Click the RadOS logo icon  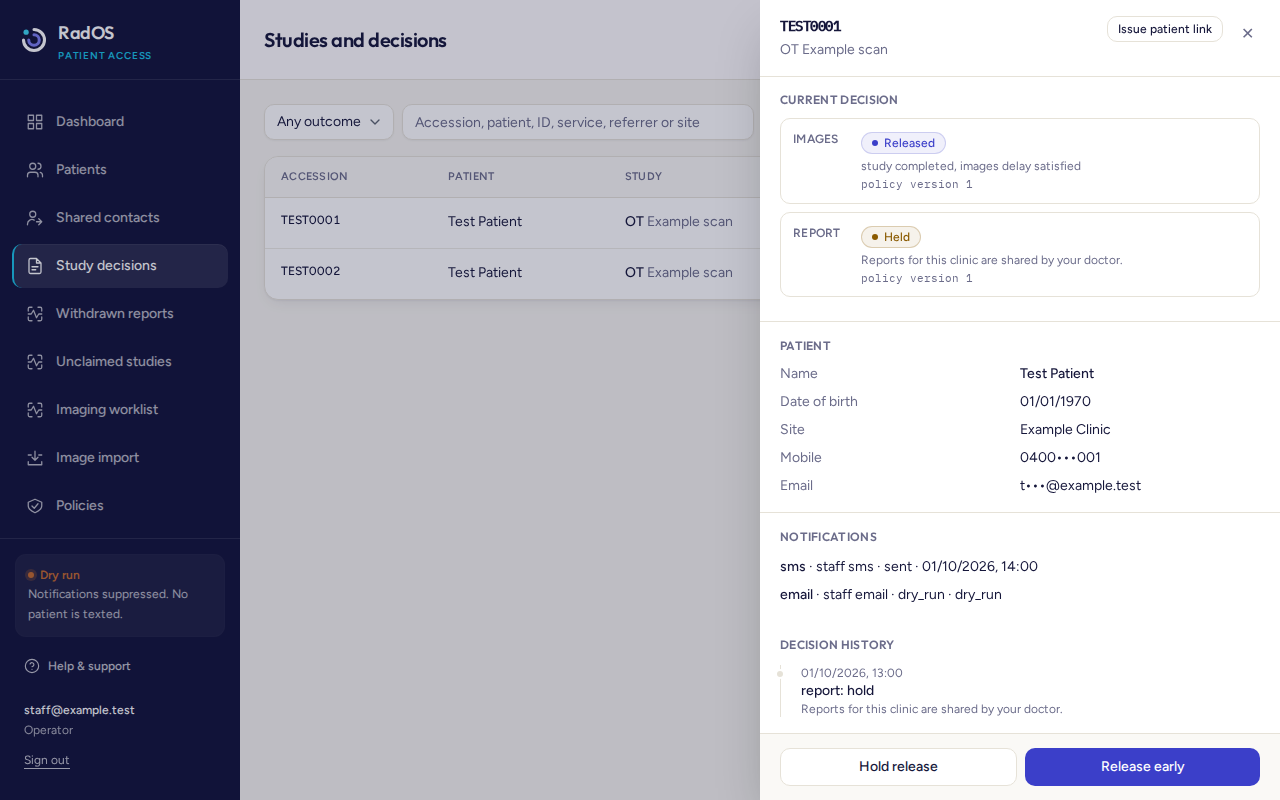tap(34, 40)
